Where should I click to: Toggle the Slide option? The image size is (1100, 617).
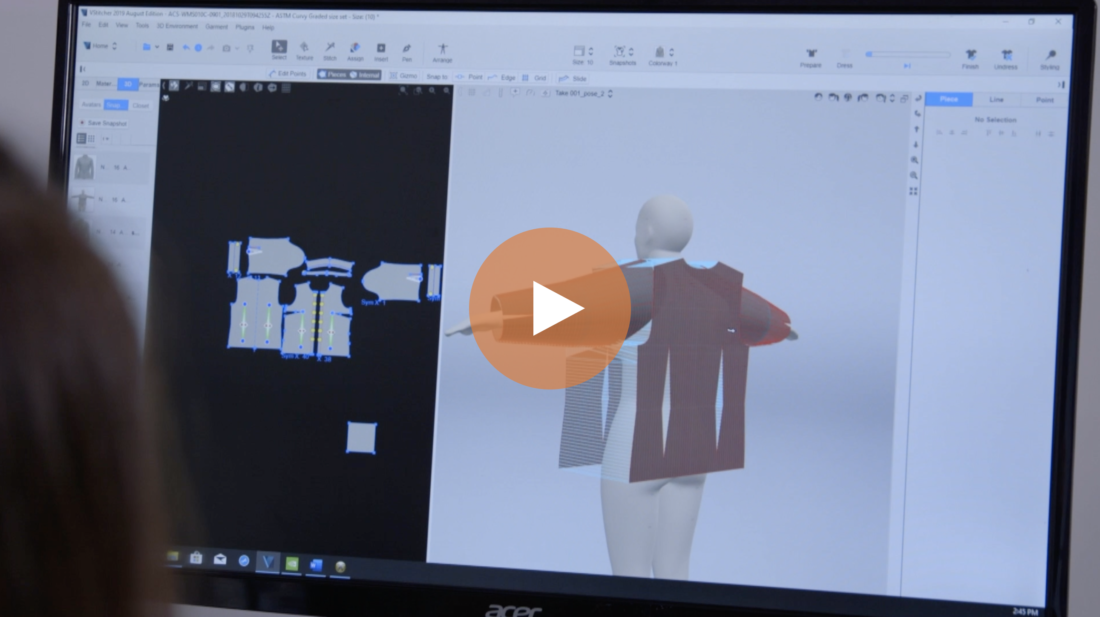(573, 79)
